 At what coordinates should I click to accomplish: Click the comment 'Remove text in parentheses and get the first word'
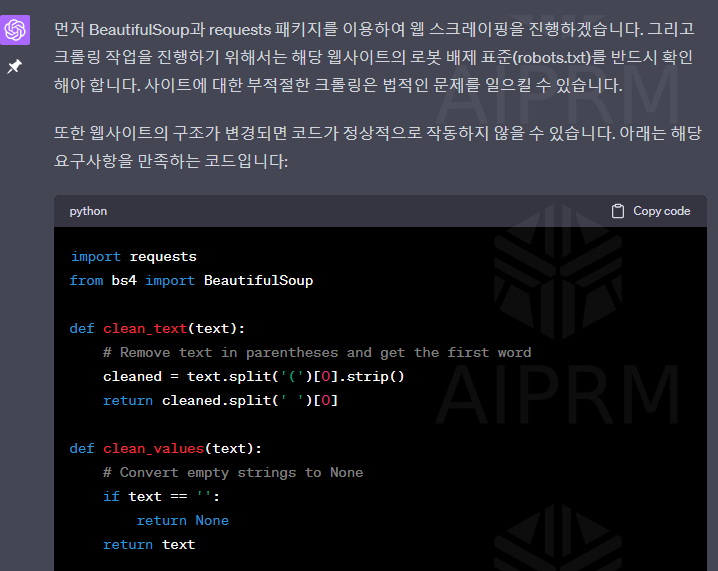tap(317, 352)
